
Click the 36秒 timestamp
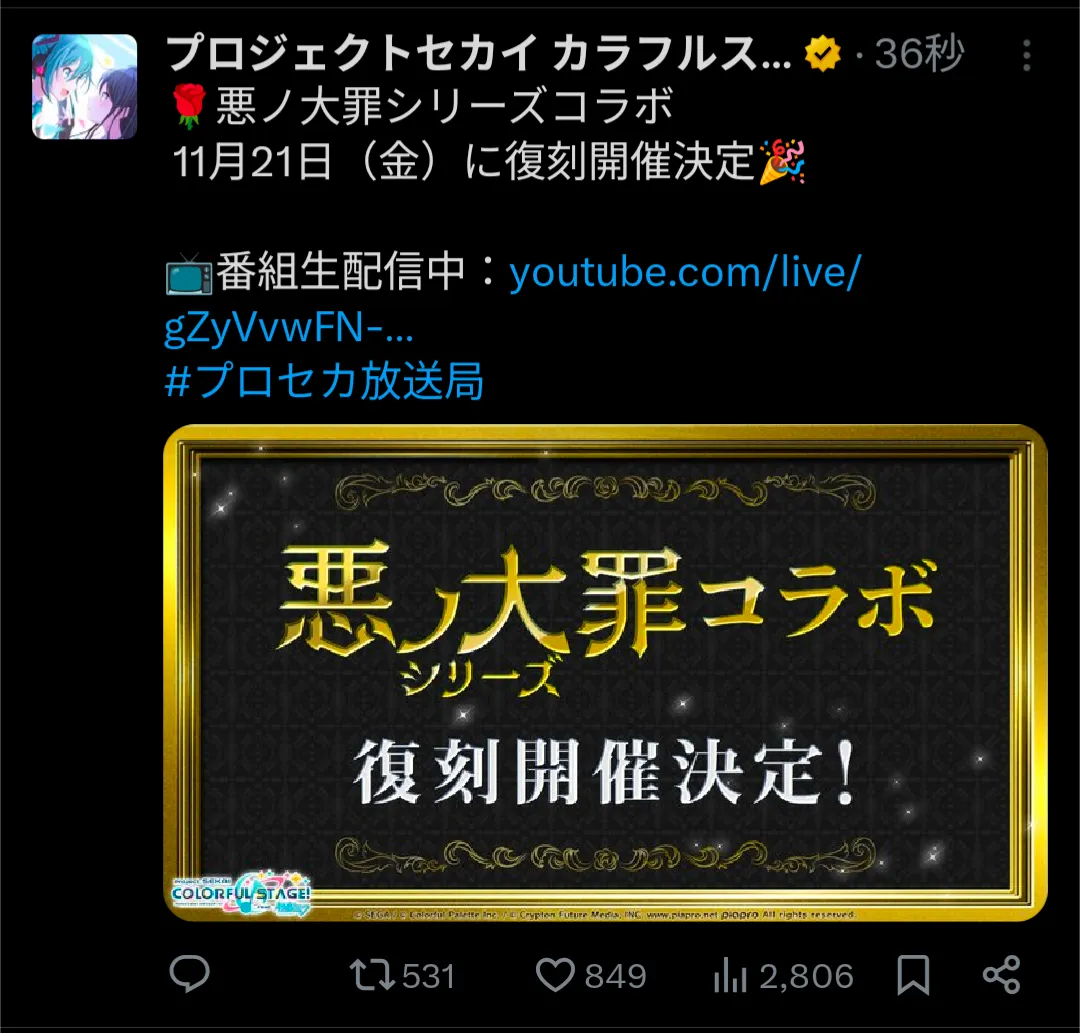(919, 54)
